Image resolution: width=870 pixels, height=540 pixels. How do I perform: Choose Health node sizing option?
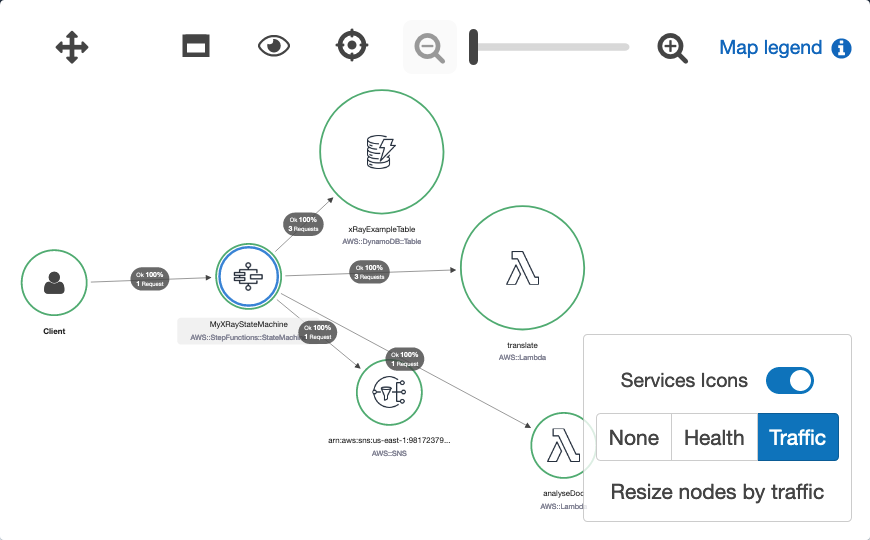[x=714, y=437]
